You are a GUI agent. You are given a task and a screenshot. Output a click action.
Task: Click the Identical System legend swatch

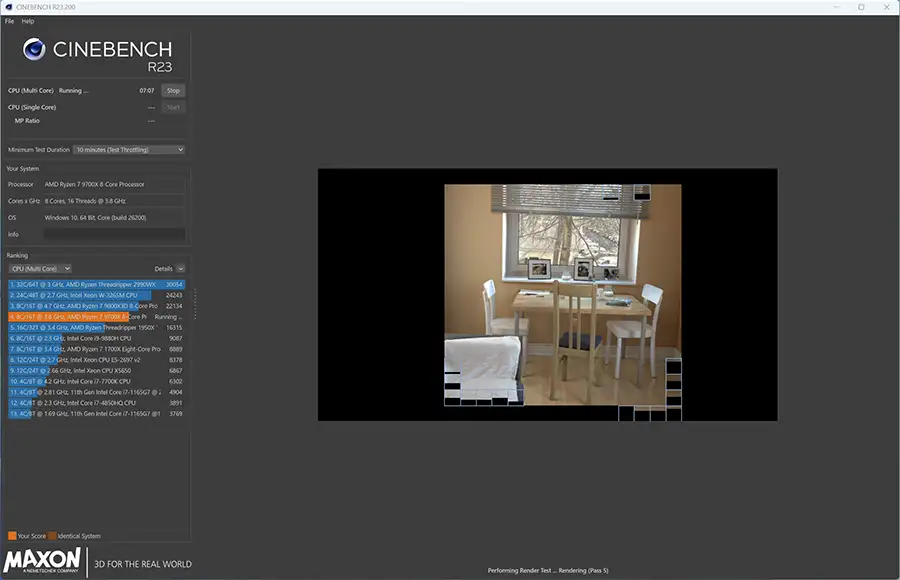coord(52,536)
